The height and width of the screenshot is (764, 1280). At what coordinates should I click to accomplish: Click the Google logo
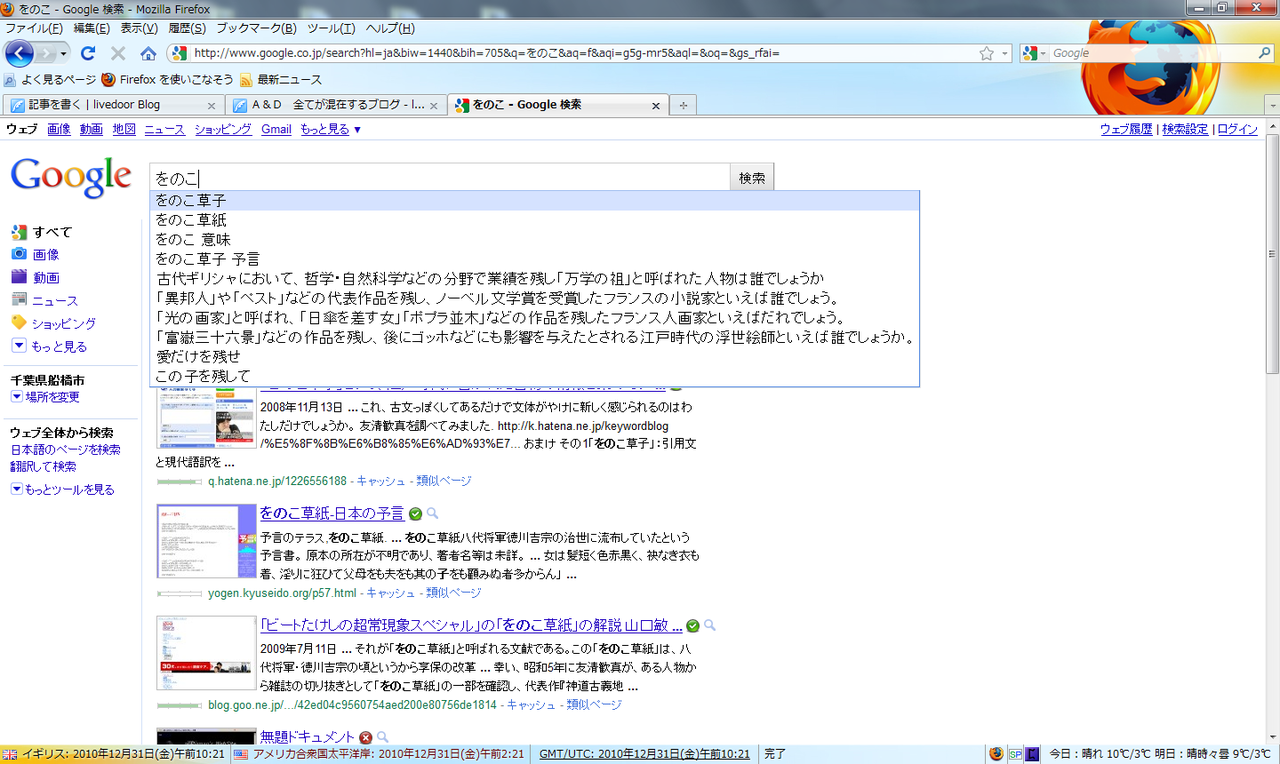(71, 177)
